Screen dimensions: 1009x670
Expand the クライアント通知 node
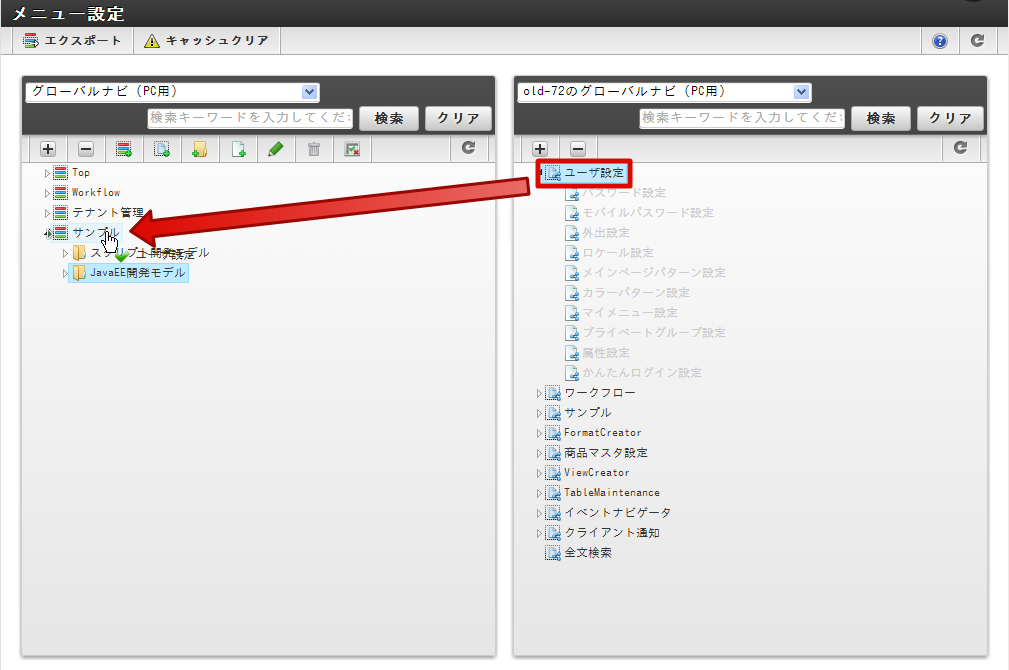[x=539, y=534]
